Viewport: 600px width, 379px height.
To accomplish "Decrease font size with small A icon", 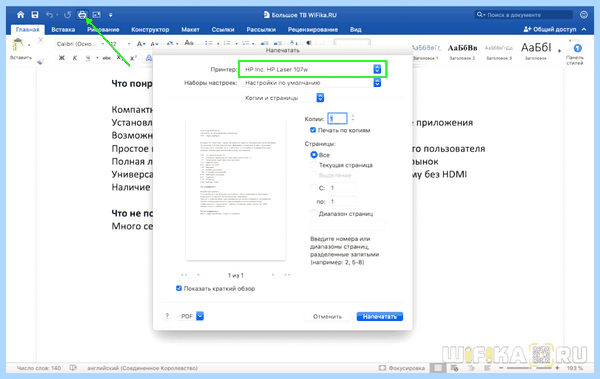I will pos(154,44).
